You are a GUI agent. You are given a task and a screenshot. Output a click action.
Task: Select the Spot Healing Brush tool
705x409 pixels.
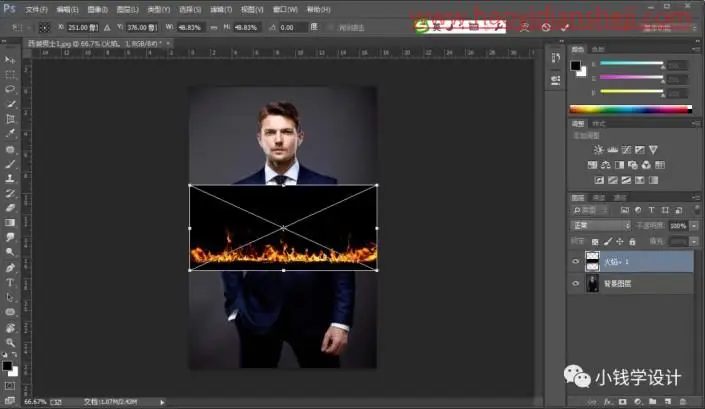tap(10, 149)
